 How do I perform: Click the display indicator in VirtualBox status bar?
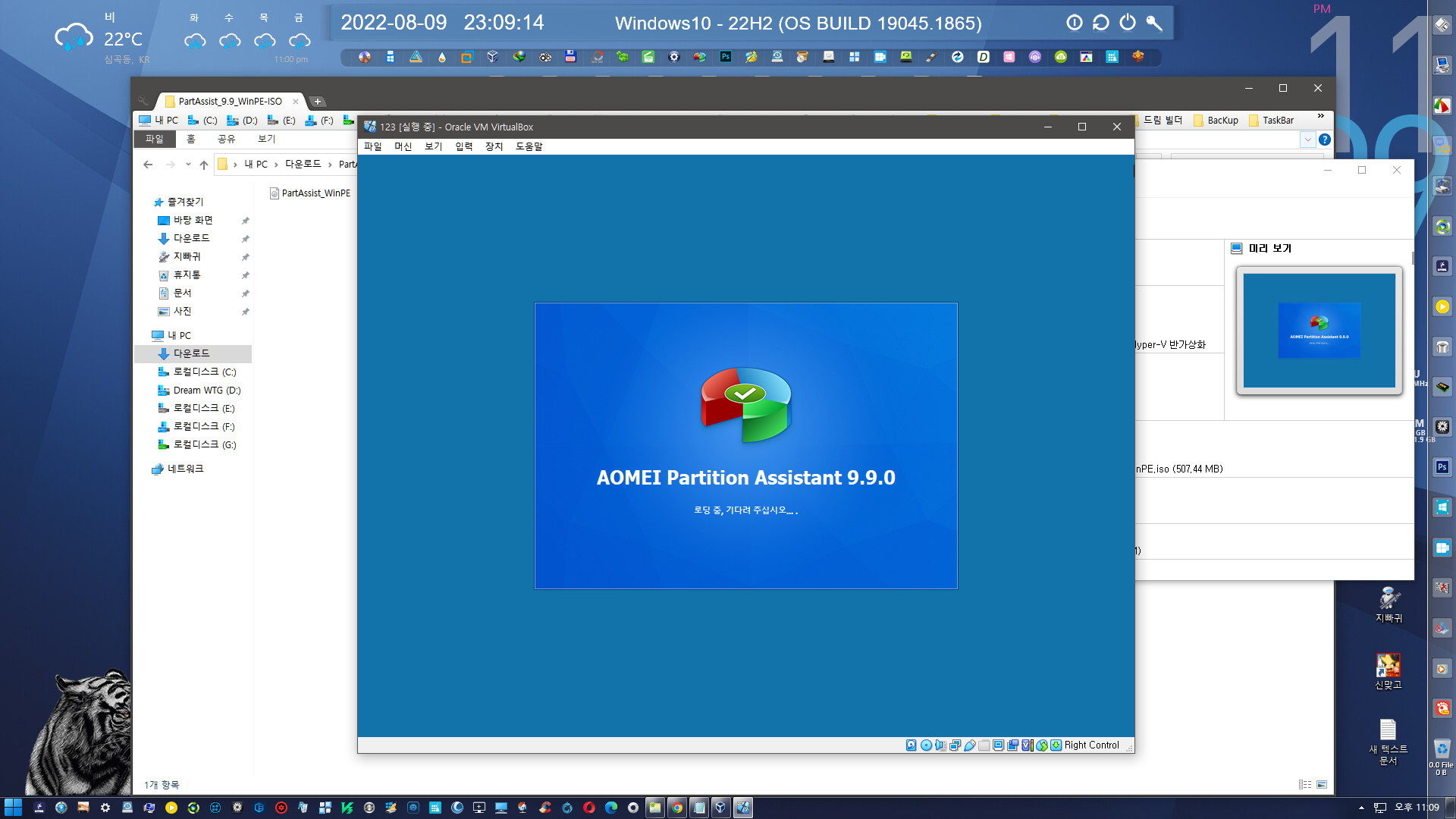point(999,745)
